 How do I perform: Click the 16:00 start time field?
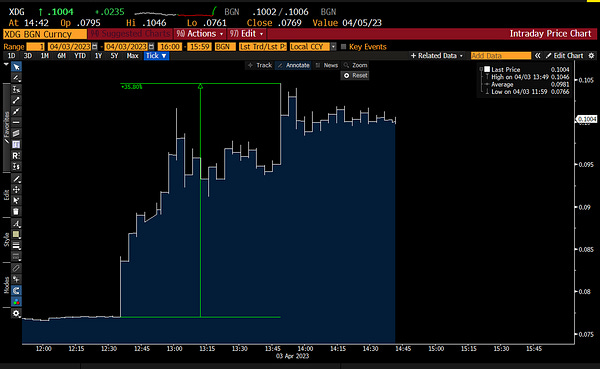pyautogui.click(x=170, y=47)
